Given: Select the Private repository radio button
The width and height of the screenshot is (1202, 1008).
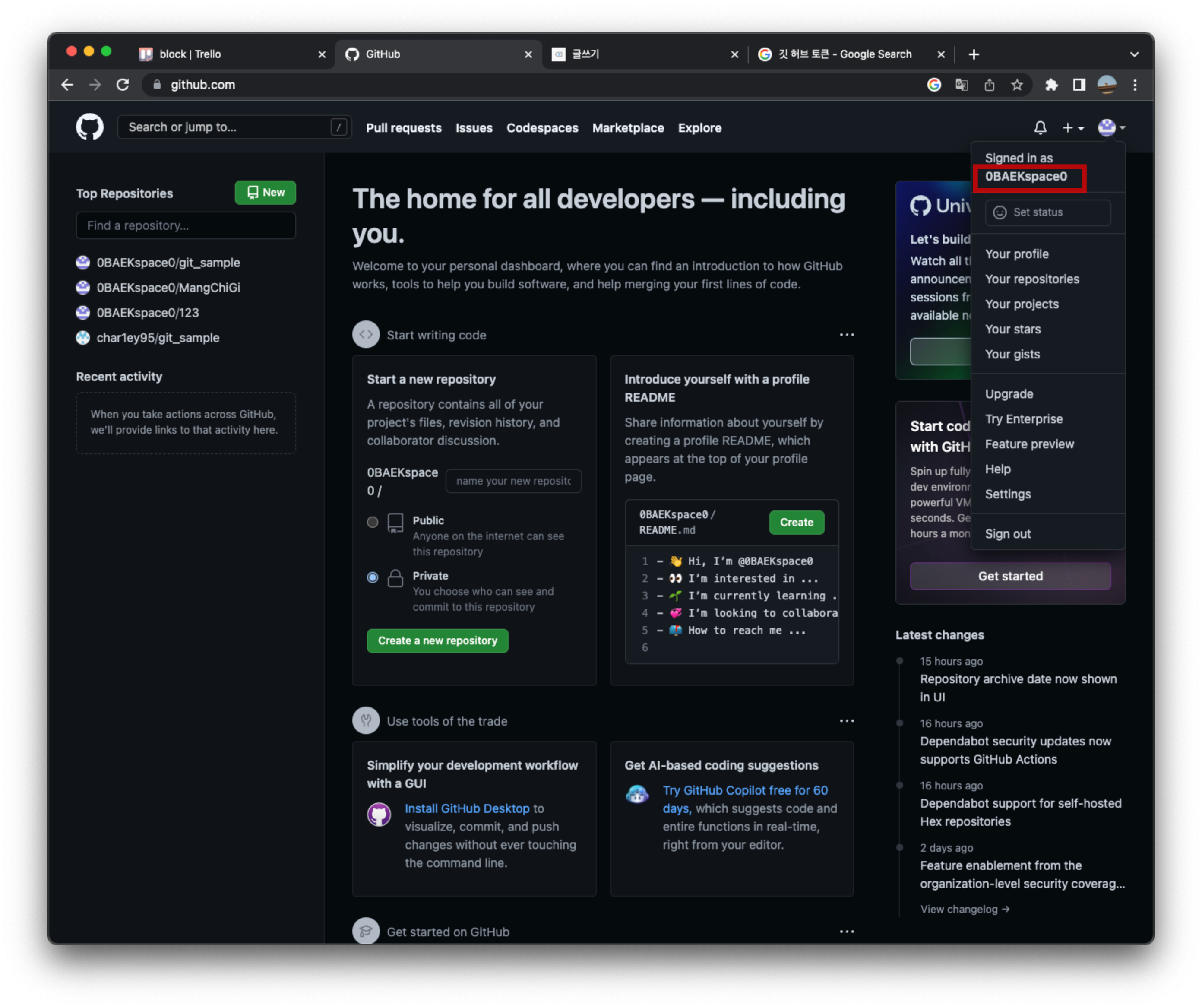Looking at the screenshot, I should [373, 577].
